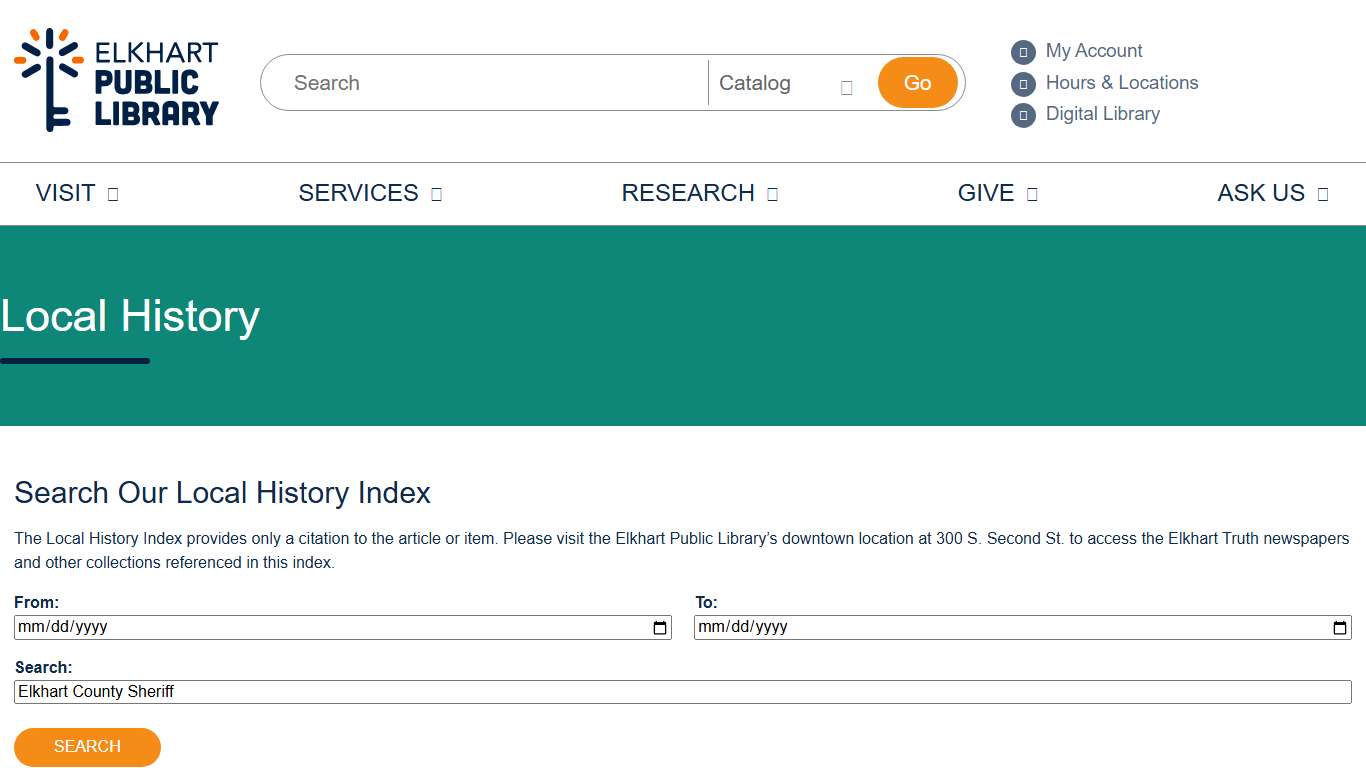The width and height of the screenshot is (1366, 768).
Task: Expand the Services menu arrow
Action: pos(436,195)
